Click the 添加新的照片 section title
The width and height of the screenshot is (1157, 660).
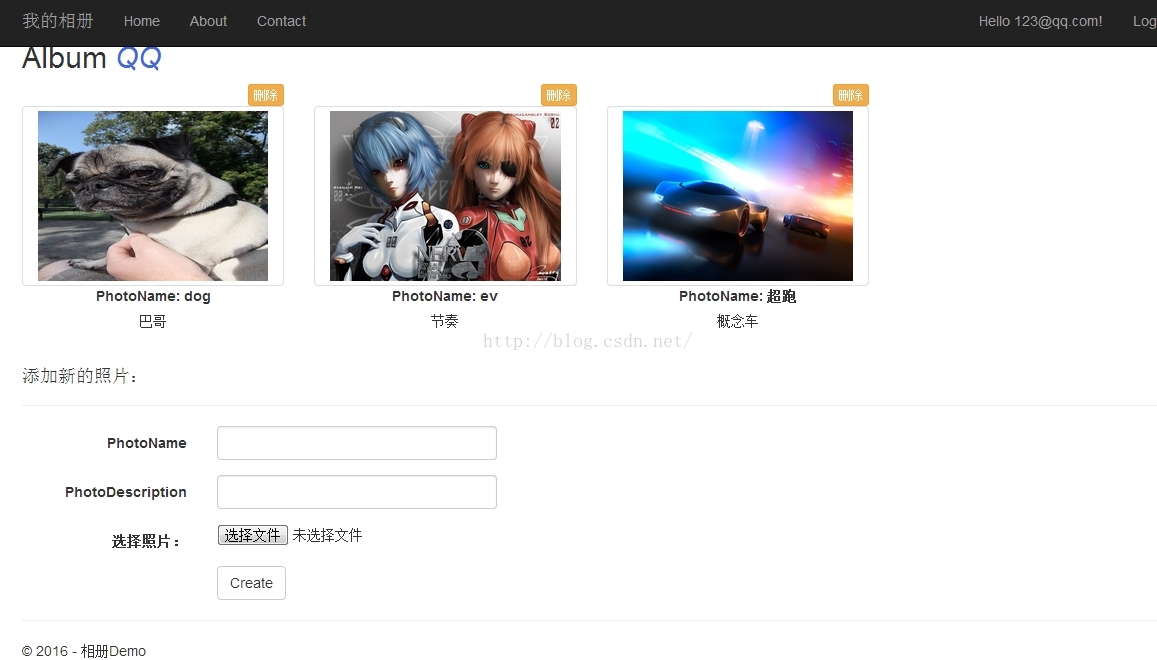point(80,376)
